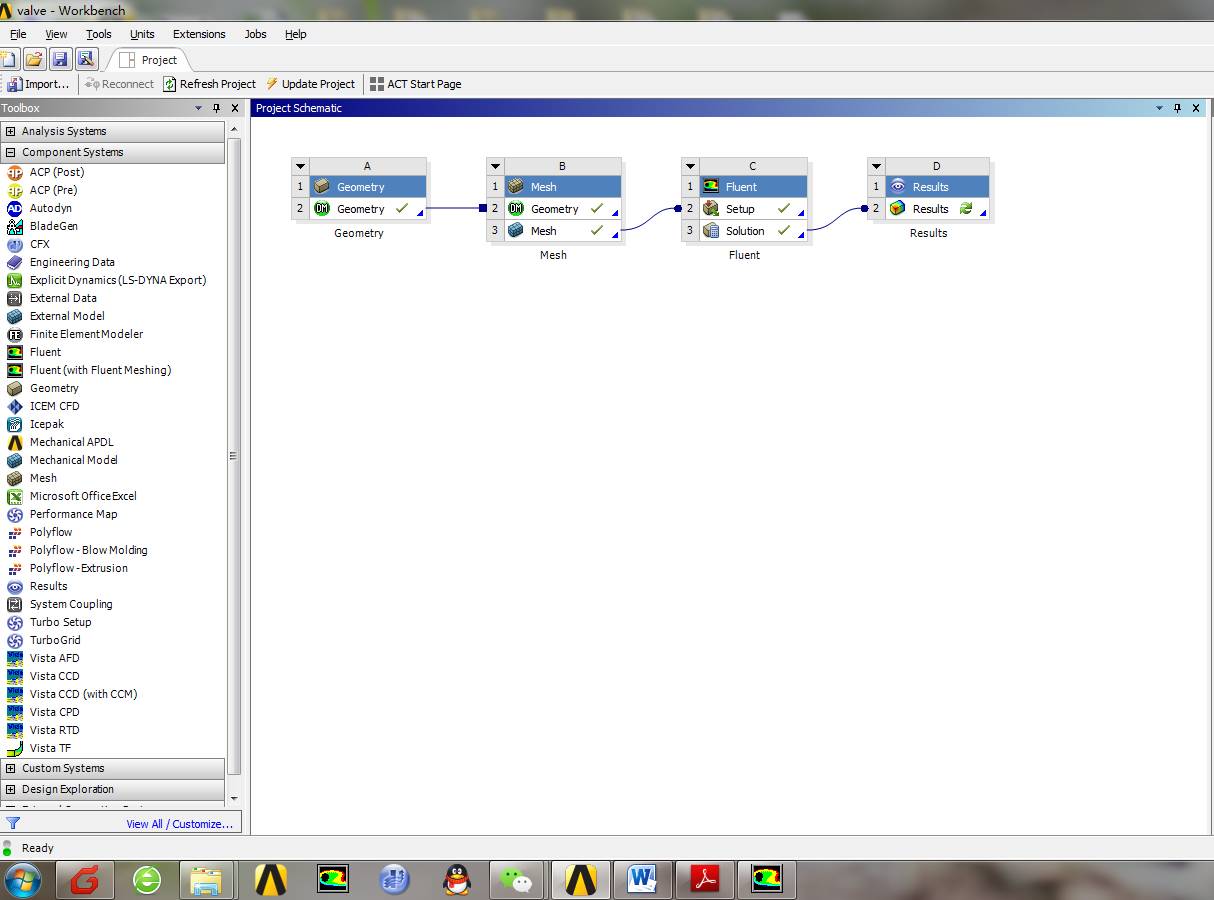Image resolution: width=1214 pixels, height=900 pixels.
Task: Open the ACT Start Page
Action: 415,84
